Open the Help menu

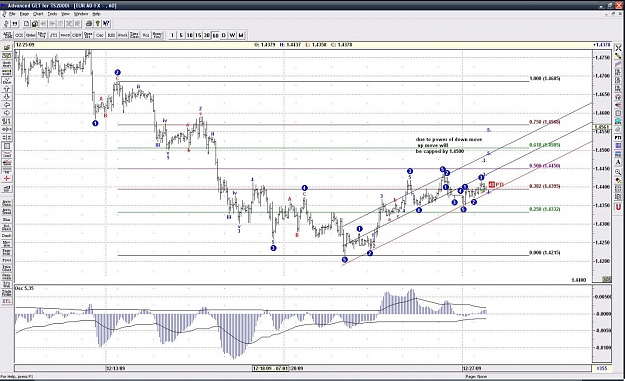pyautogui.click(x=96, y=14)
